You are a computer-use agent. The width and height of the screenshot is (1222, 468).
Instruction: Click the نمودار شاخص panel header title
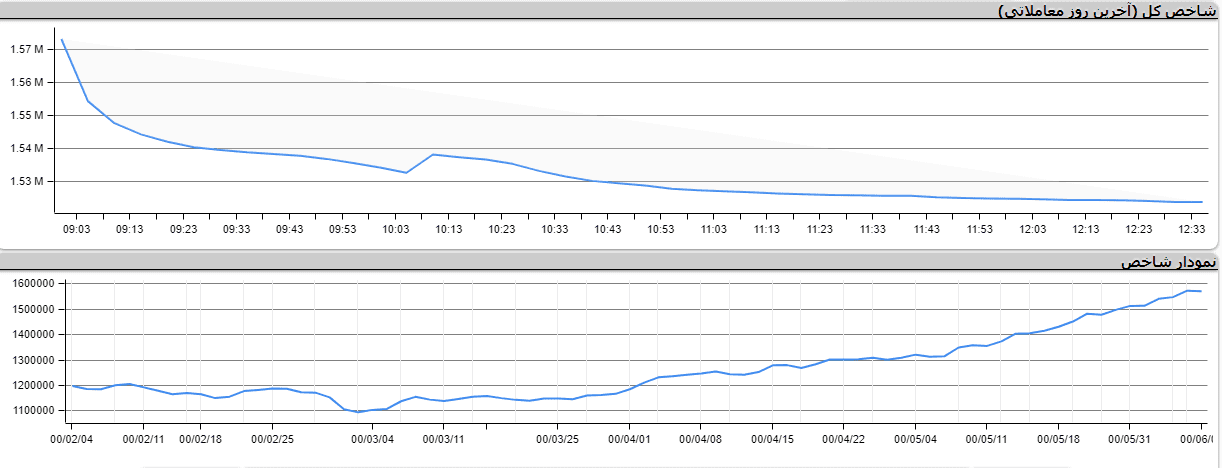pyautogui.click(x=1169, y=262)
